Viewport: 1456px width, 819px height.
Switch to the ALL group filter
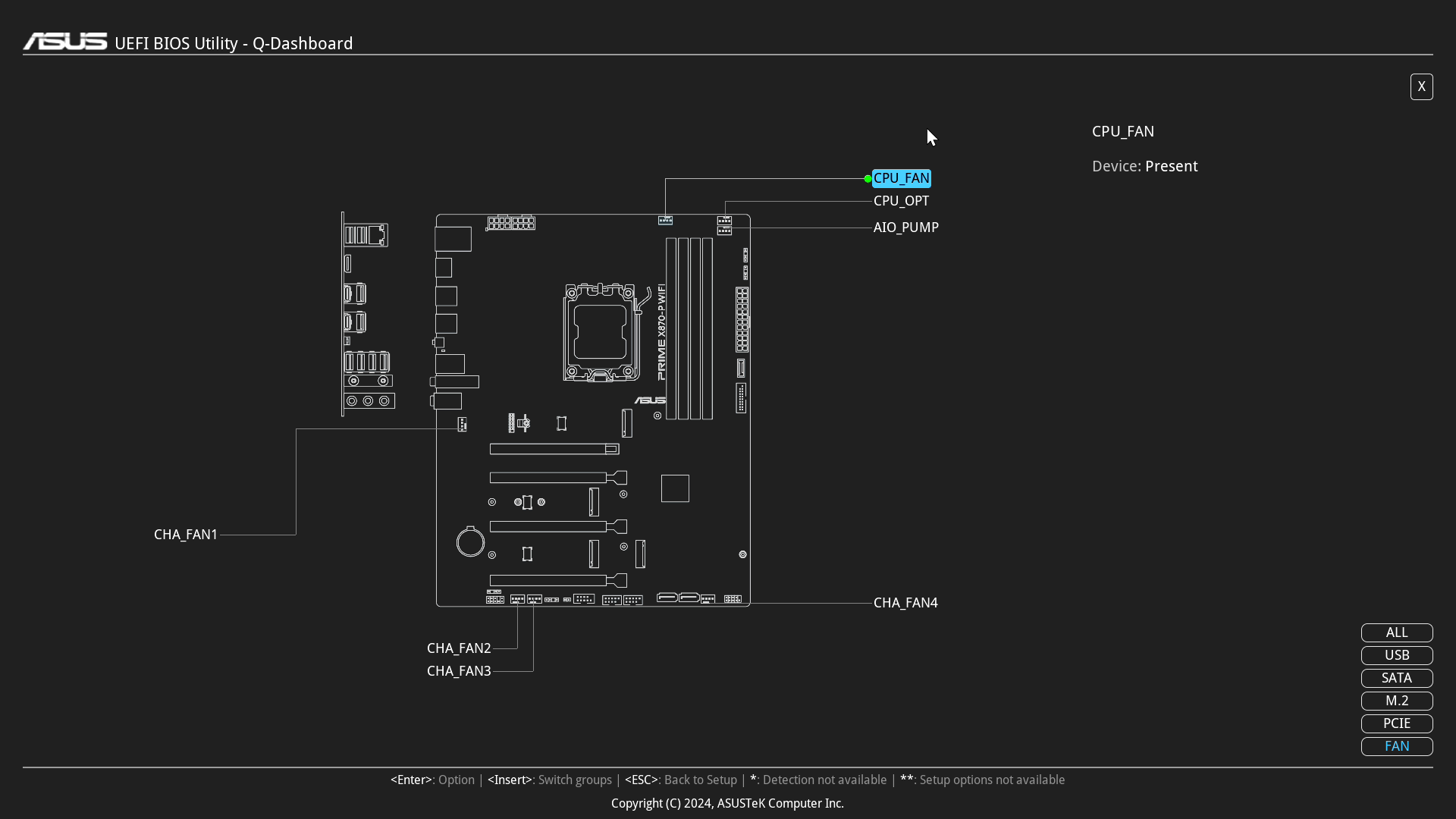(x=1396, y=632)
